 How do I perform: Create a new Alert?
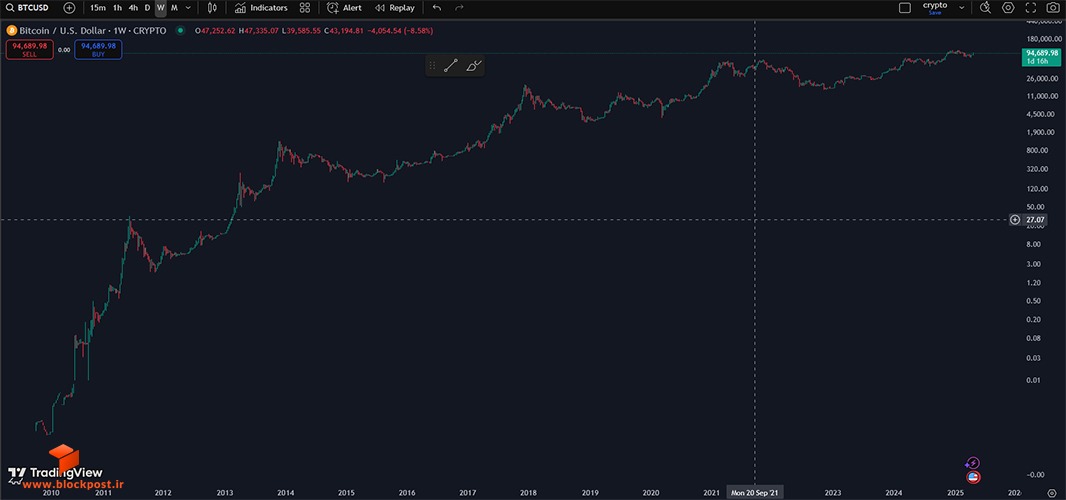(x=344, y=8)
